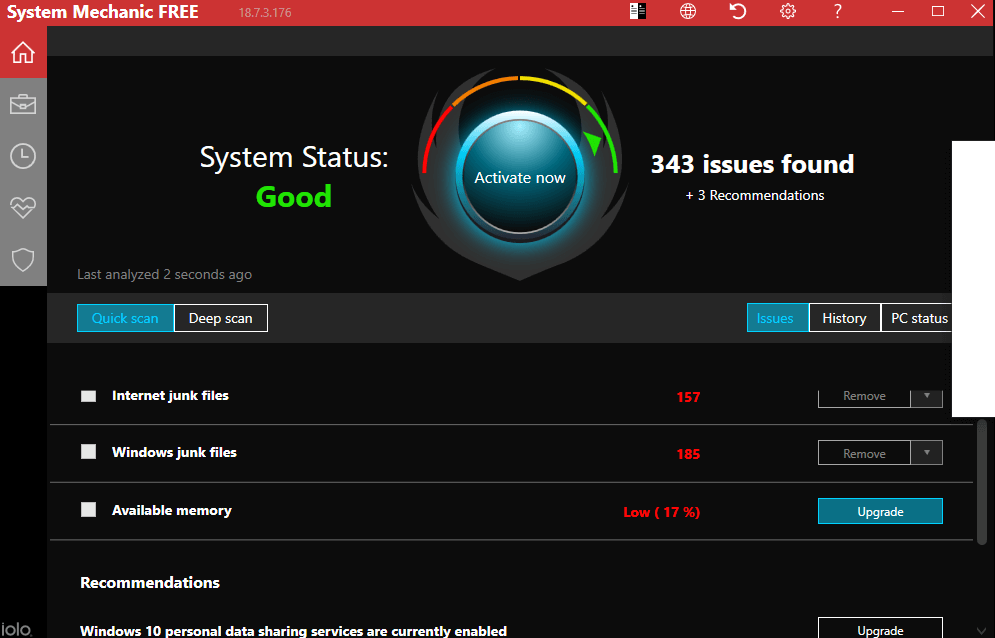
Task: Click the Activate now orb button
Action: pyautogui.click(x=520, y=177)
